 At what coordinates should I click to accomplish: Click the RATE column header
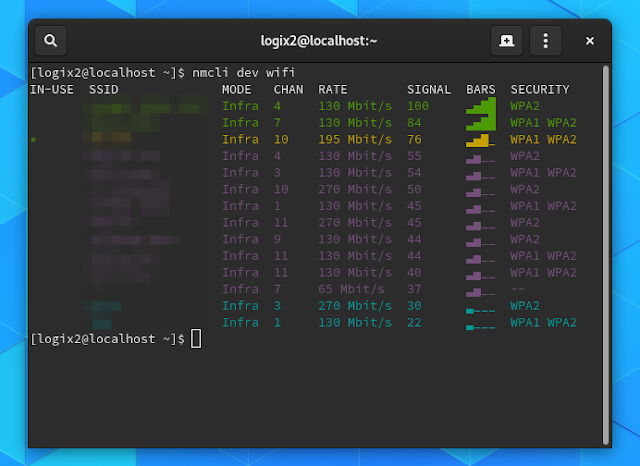tap(333, 89)
